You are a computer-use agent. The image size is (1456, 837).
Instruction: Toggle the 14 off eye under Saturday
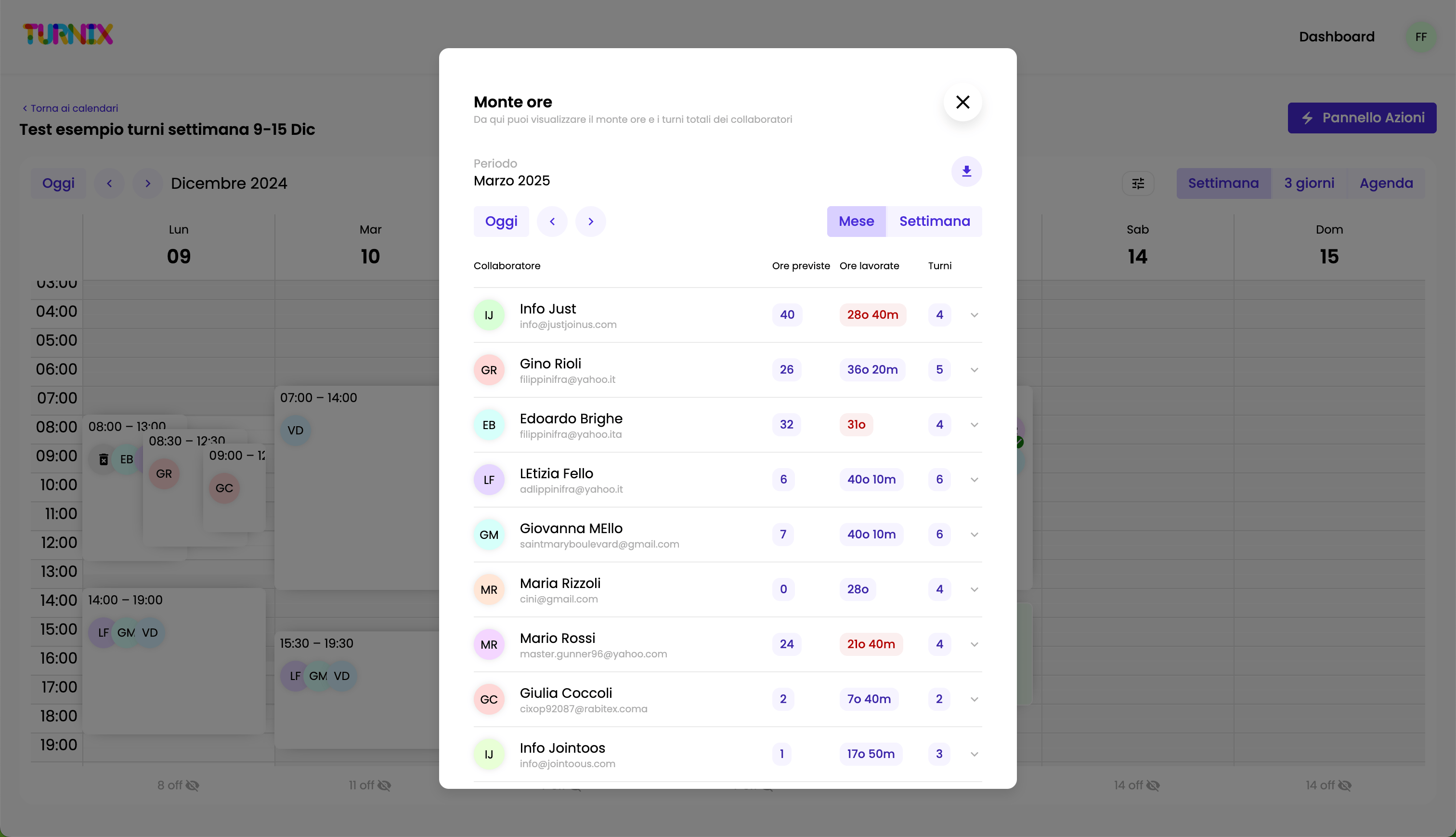pos(1153,785)
